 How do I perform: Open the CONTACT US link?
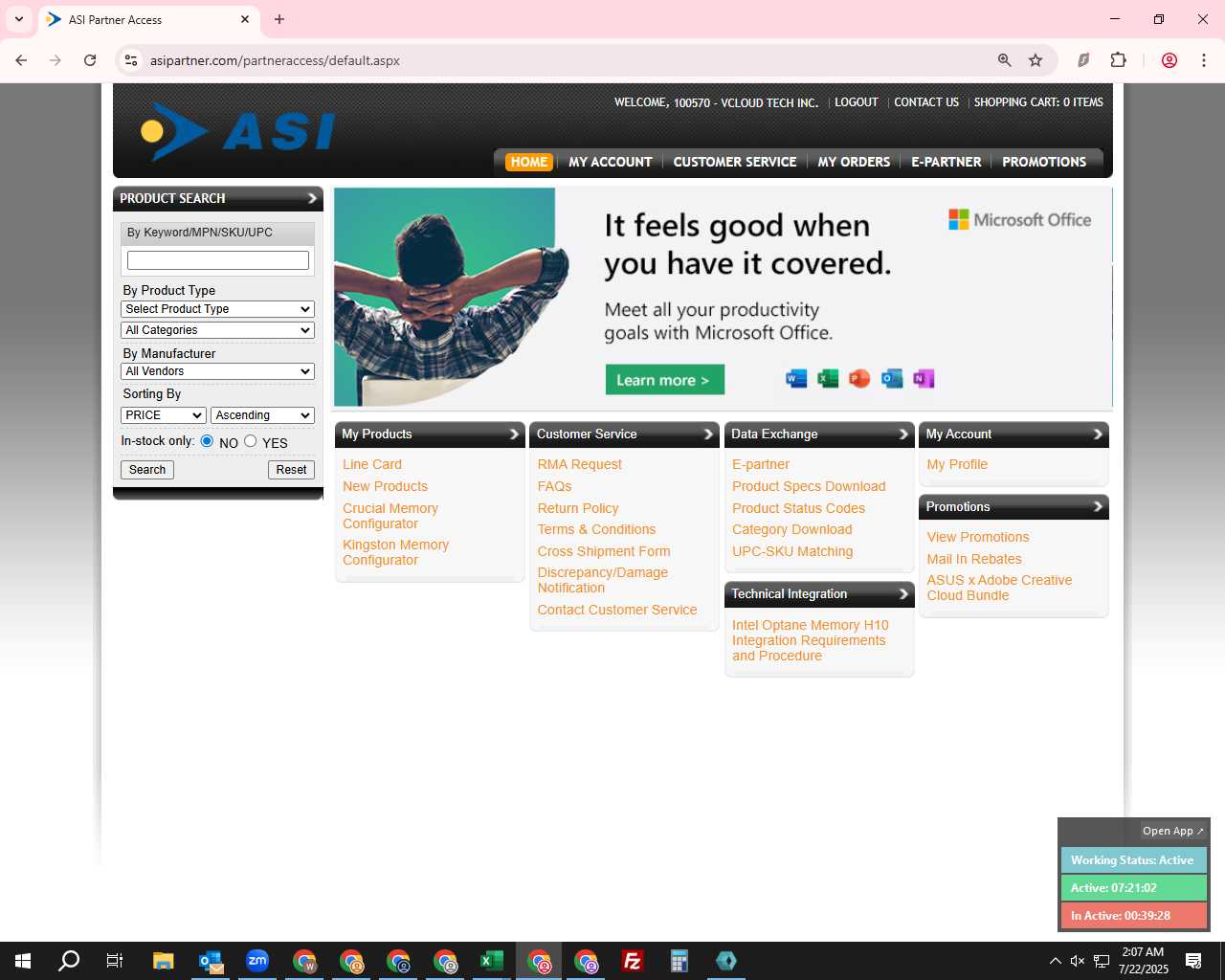tap(926, 102)
